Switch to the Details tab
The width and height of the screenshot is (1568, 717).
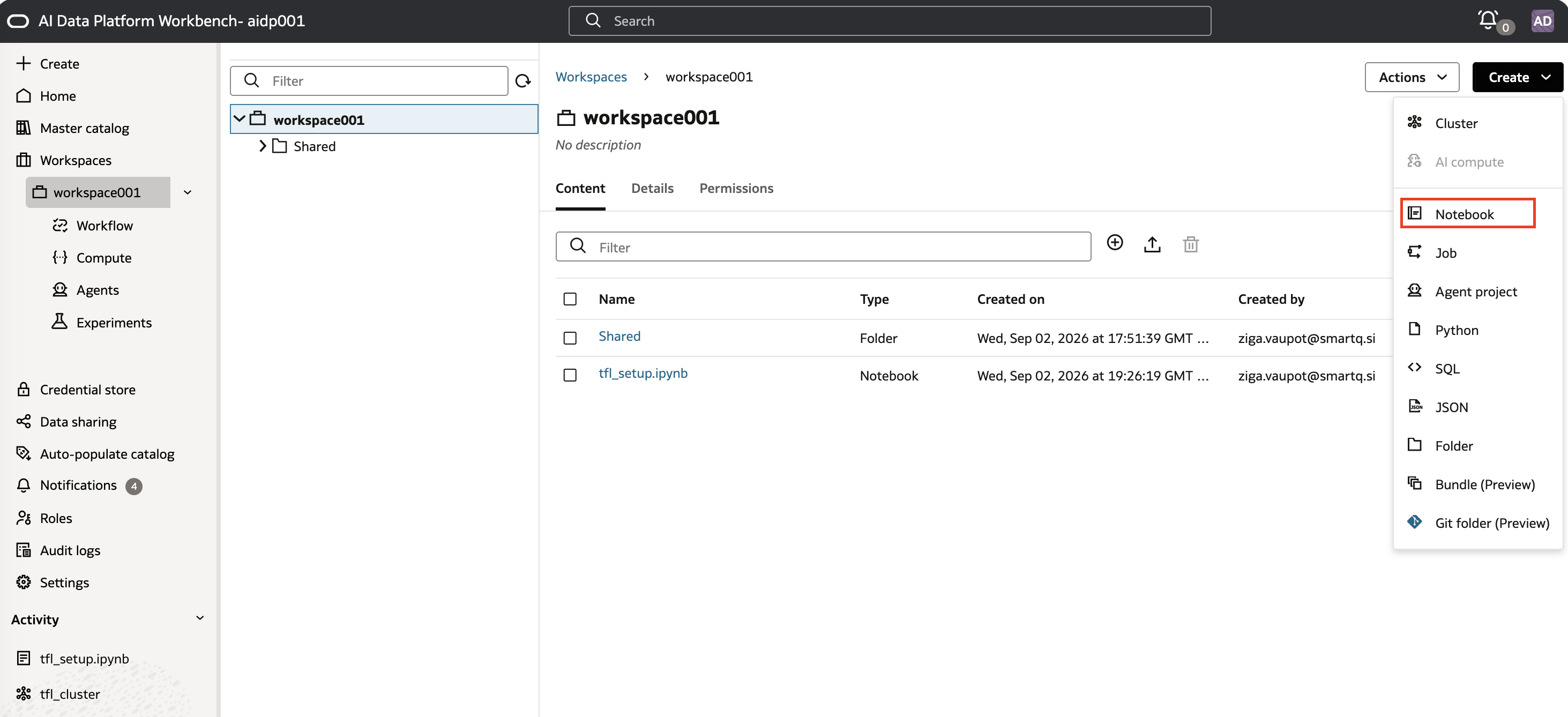[x=652, y=188]
